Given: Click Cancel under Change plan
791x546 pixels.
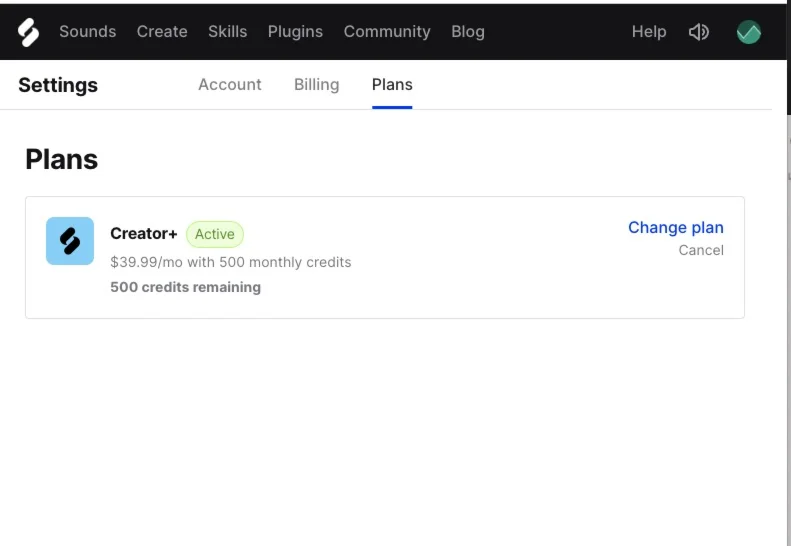Looking at the screenshot, I should click(701, 250).
